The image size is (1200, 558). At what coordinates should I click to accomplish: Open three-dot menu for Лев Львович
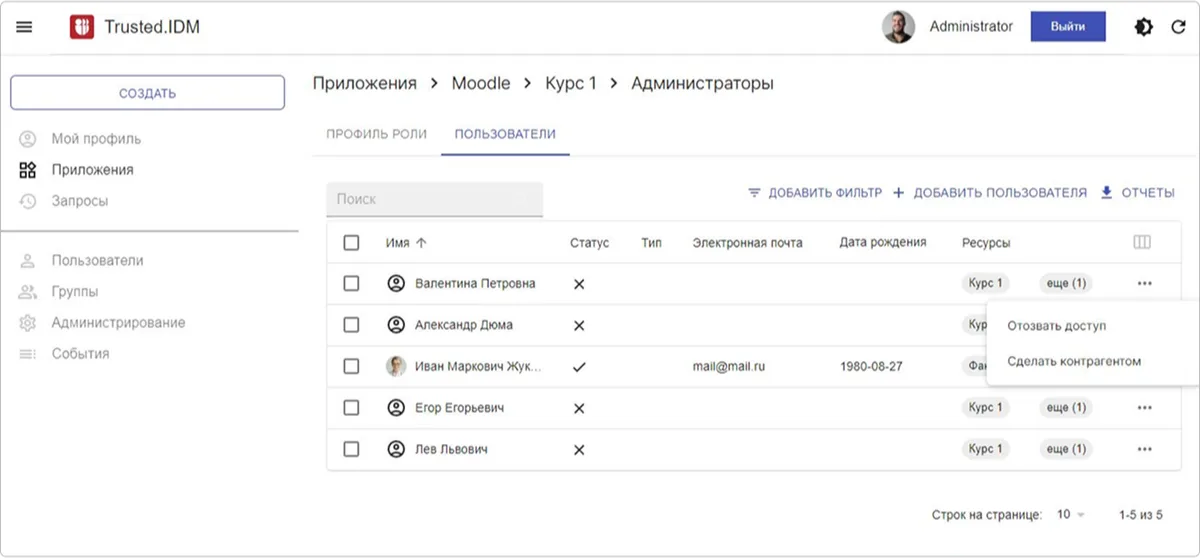tap(1145, 450)
